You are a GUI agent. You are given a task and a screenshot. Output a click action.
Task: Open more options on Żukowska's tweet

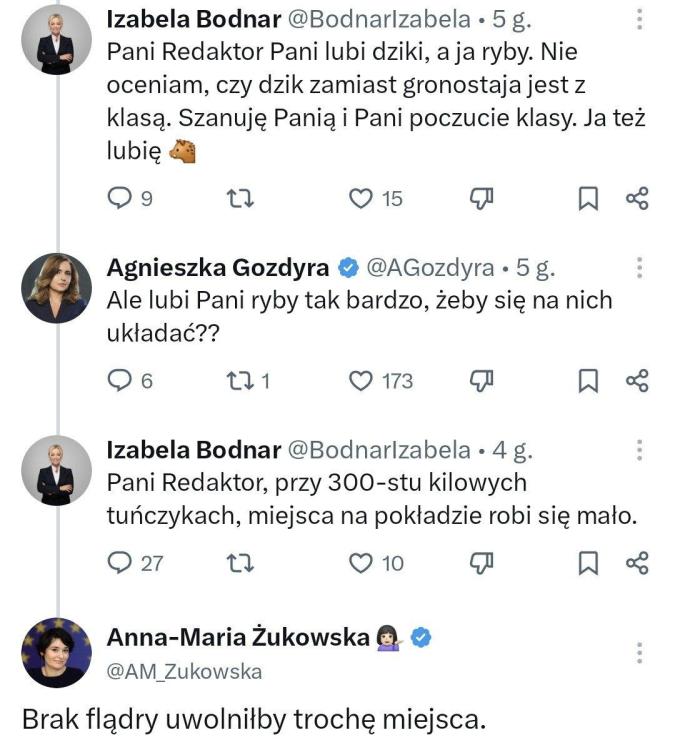[640, 653]
